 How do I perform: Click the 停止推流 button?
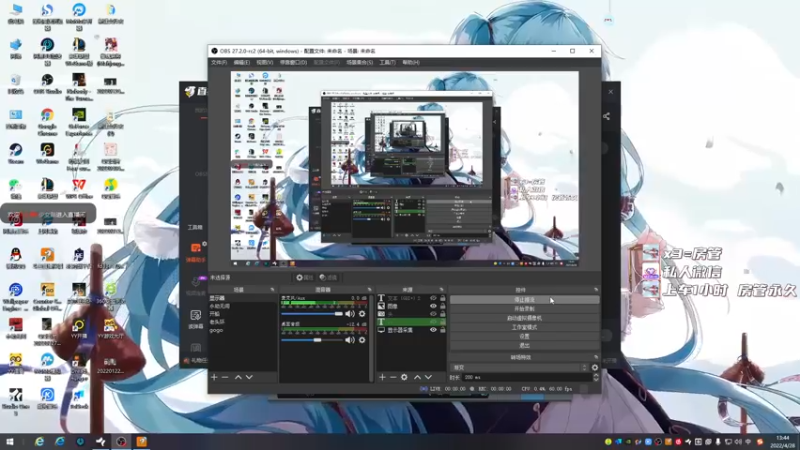pos(524,300)
